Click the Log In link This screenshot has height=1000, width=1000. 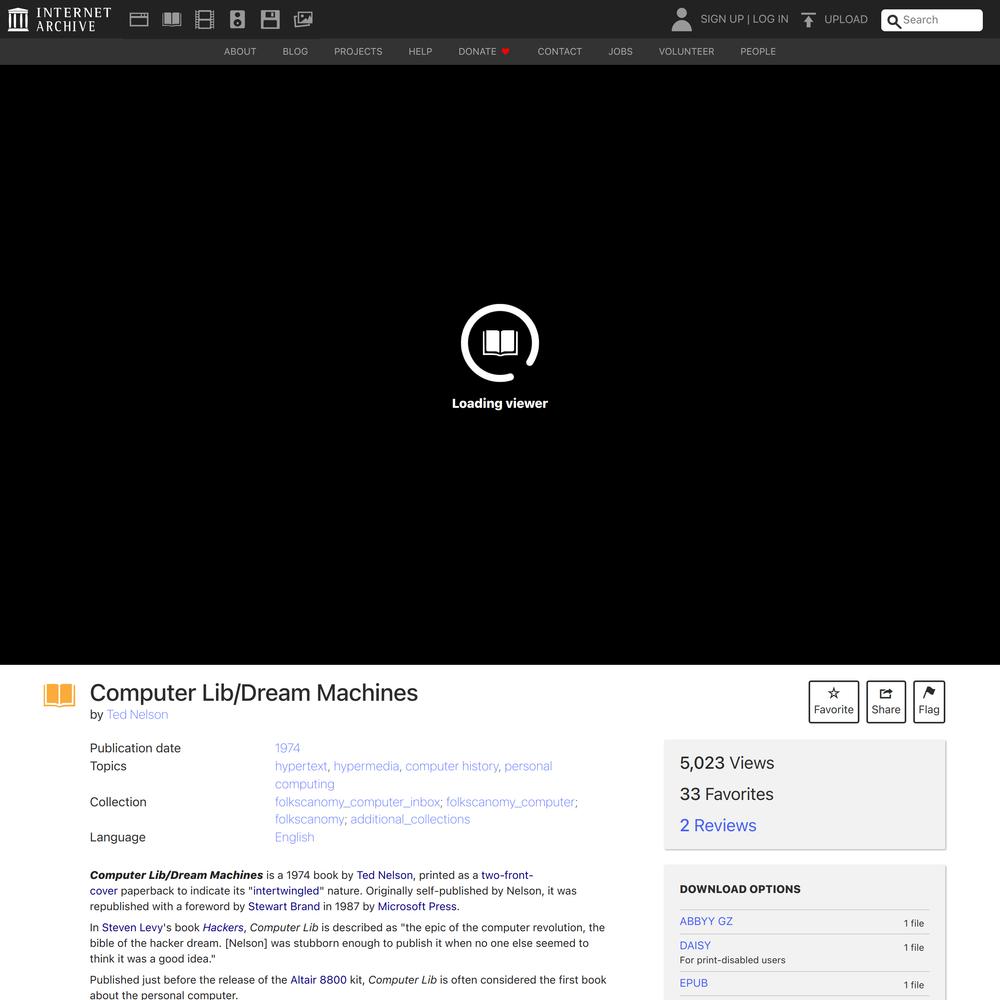tap(770, 19)
